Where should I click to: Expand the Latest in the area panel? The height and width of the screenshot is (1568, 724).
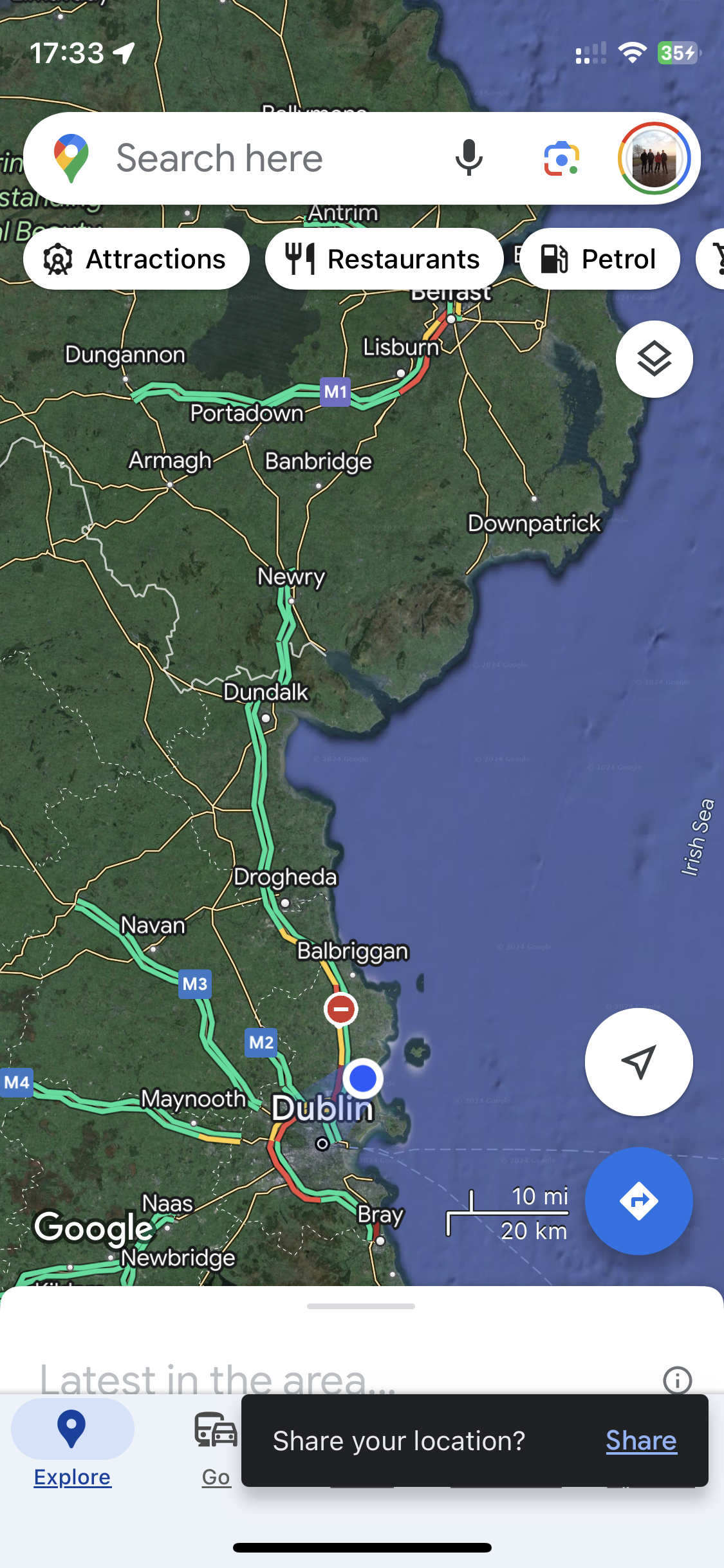(x=218, y=1379)
